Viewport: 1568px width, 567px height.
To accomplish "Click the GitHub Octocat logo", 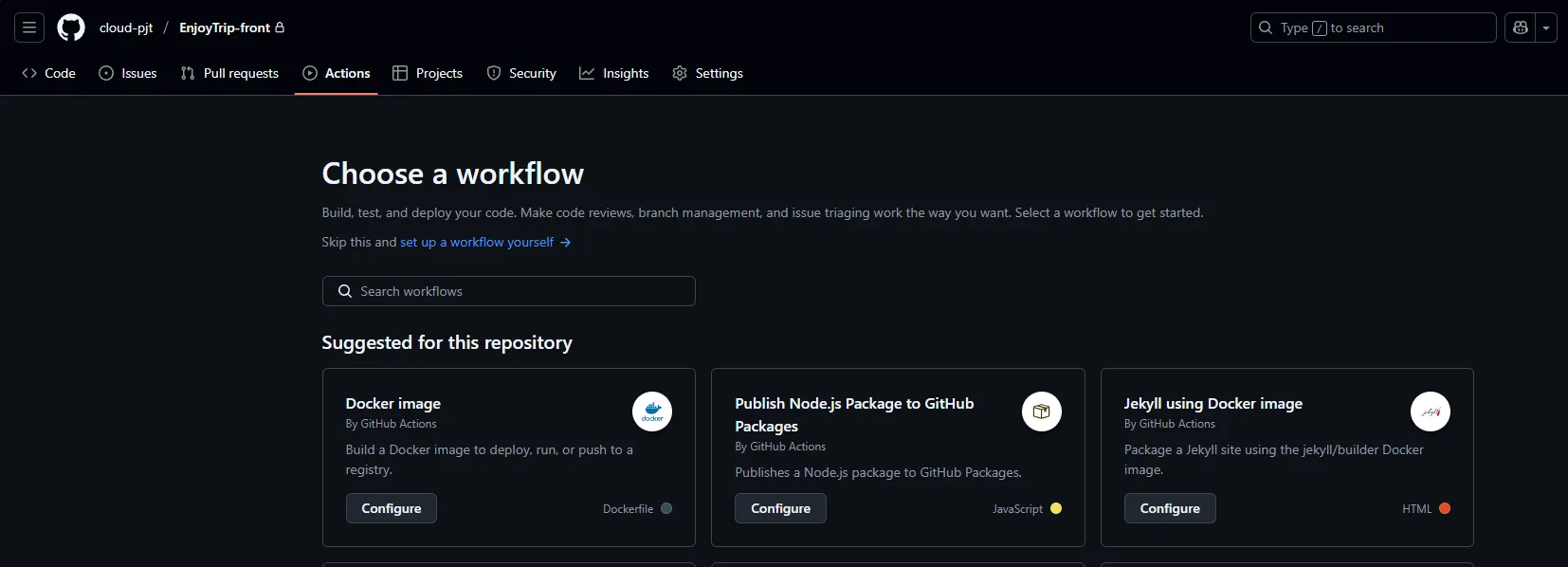I will tap(71, 27).
